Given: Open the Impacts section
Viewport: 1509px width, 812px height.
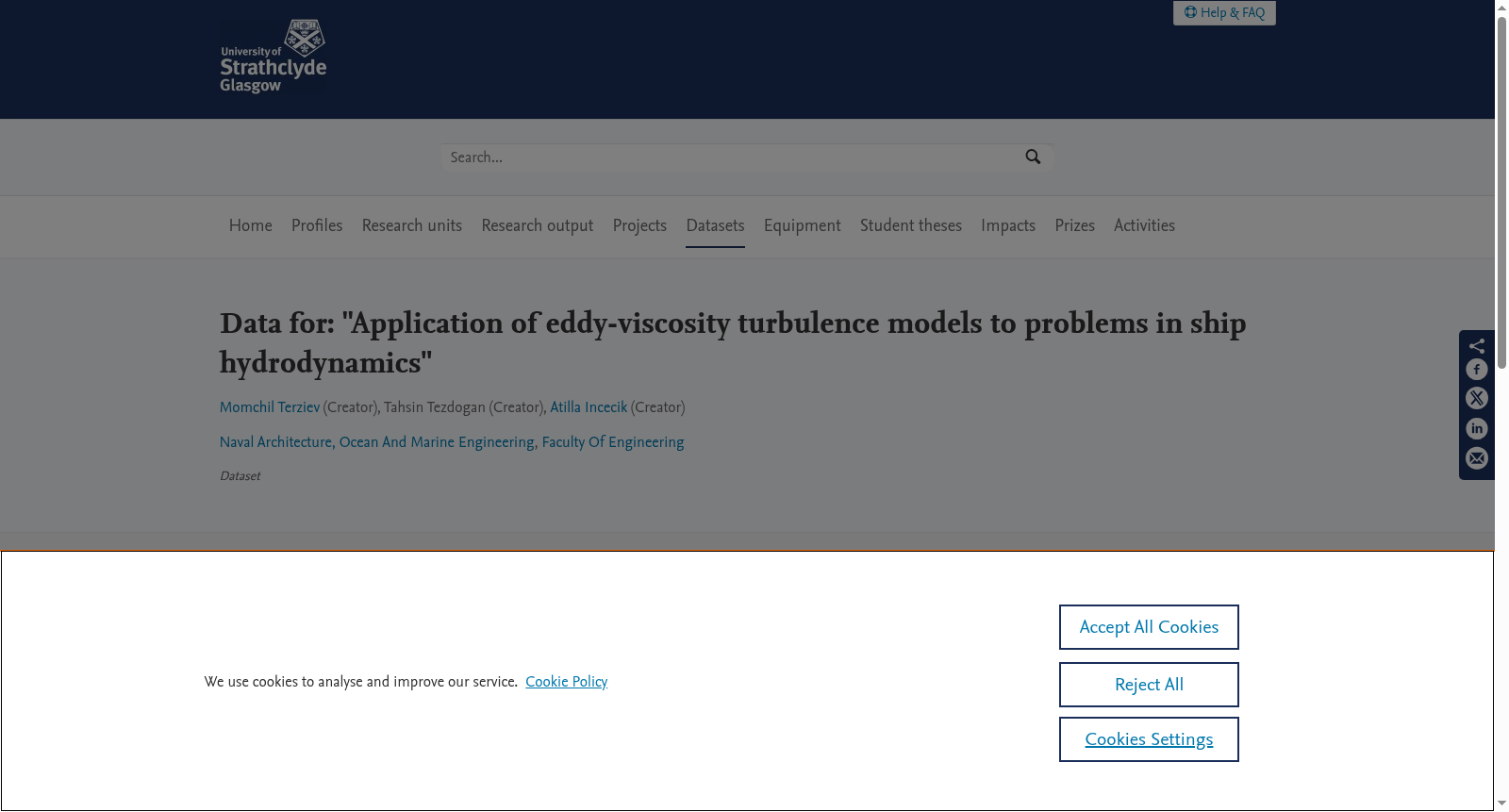Looking at the screenshot, I should pos(1008,225).
